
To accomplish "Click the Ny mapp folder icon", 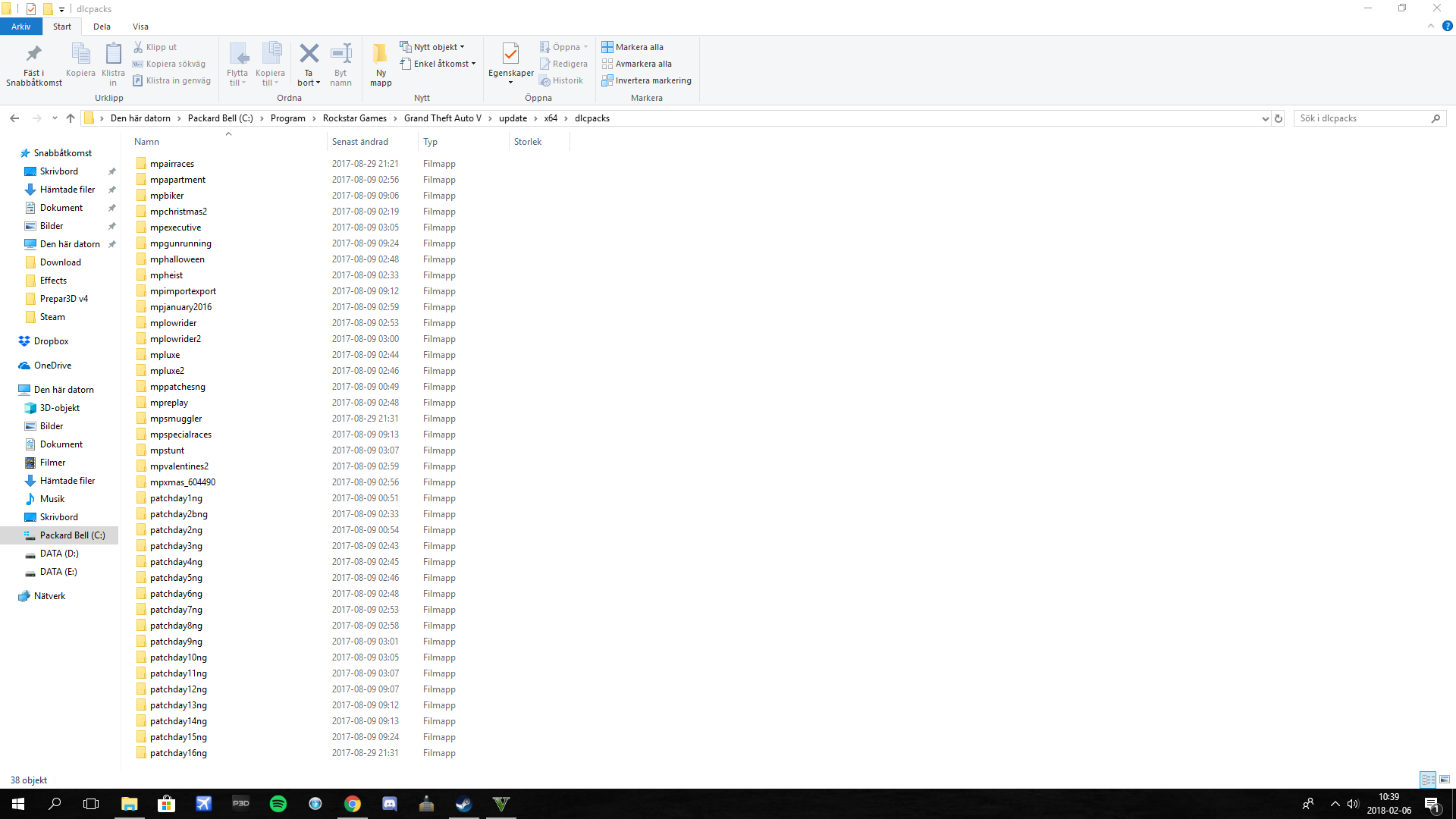I will [x=381, y=55].
